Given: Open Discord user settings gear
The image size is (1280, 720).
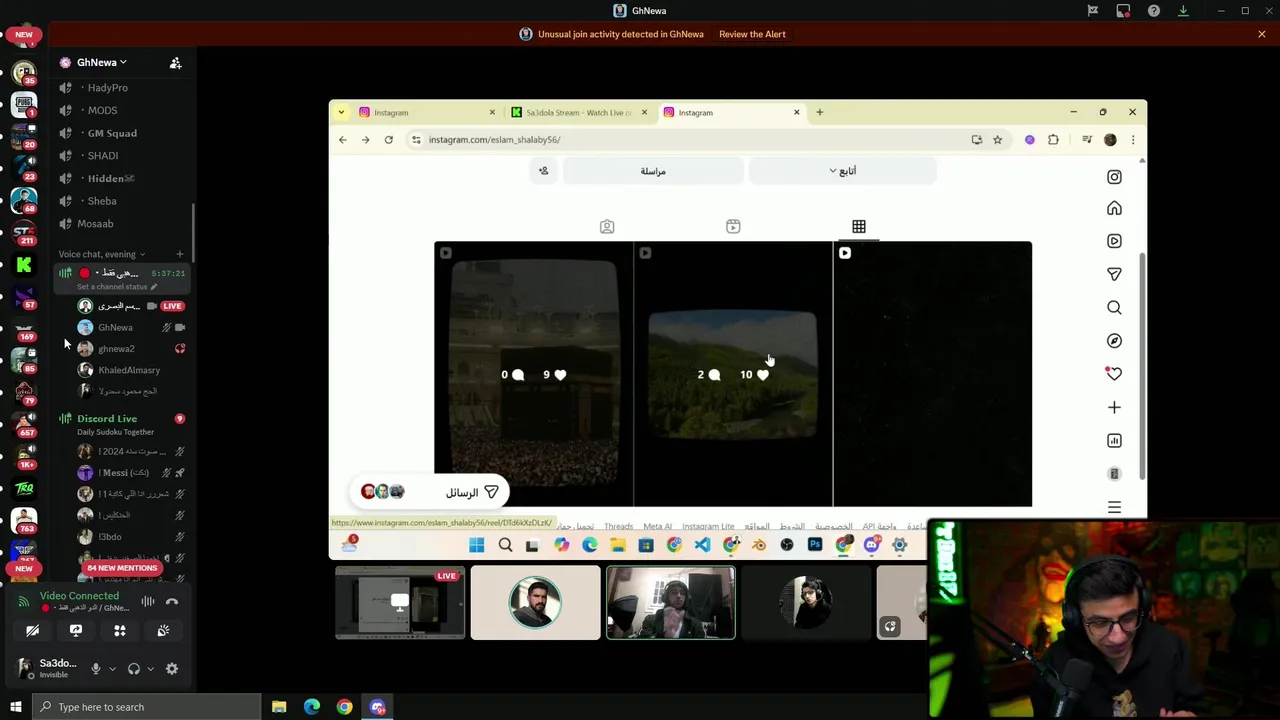Looking at the screenshot, I should tap(172, 668).
